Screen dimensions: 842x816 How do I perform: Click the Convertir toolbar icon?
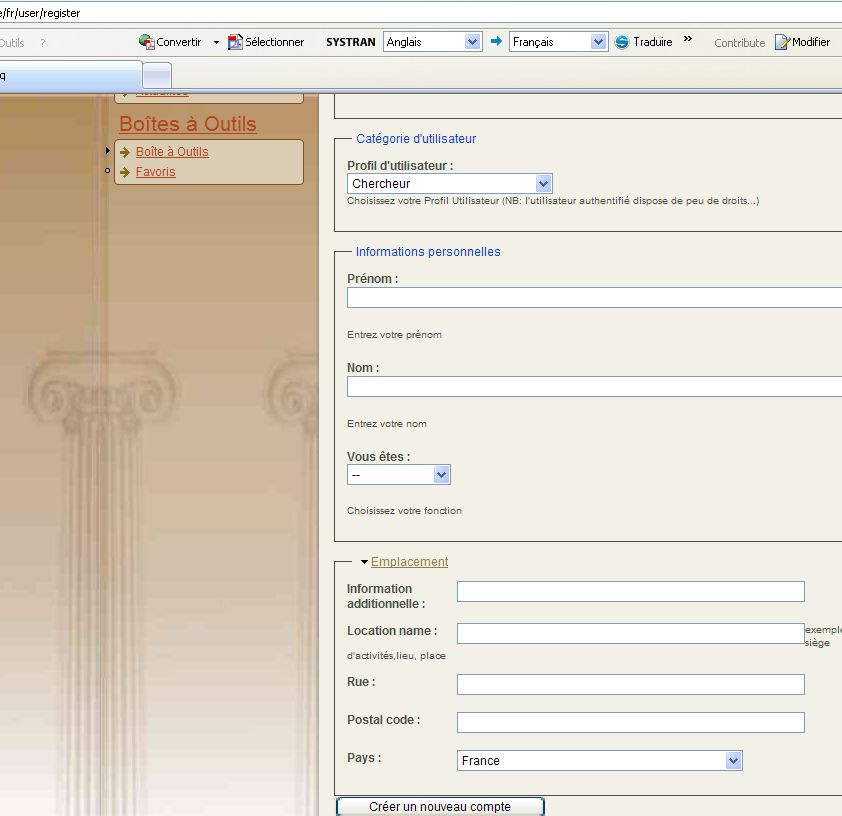(x=147, y=42)
